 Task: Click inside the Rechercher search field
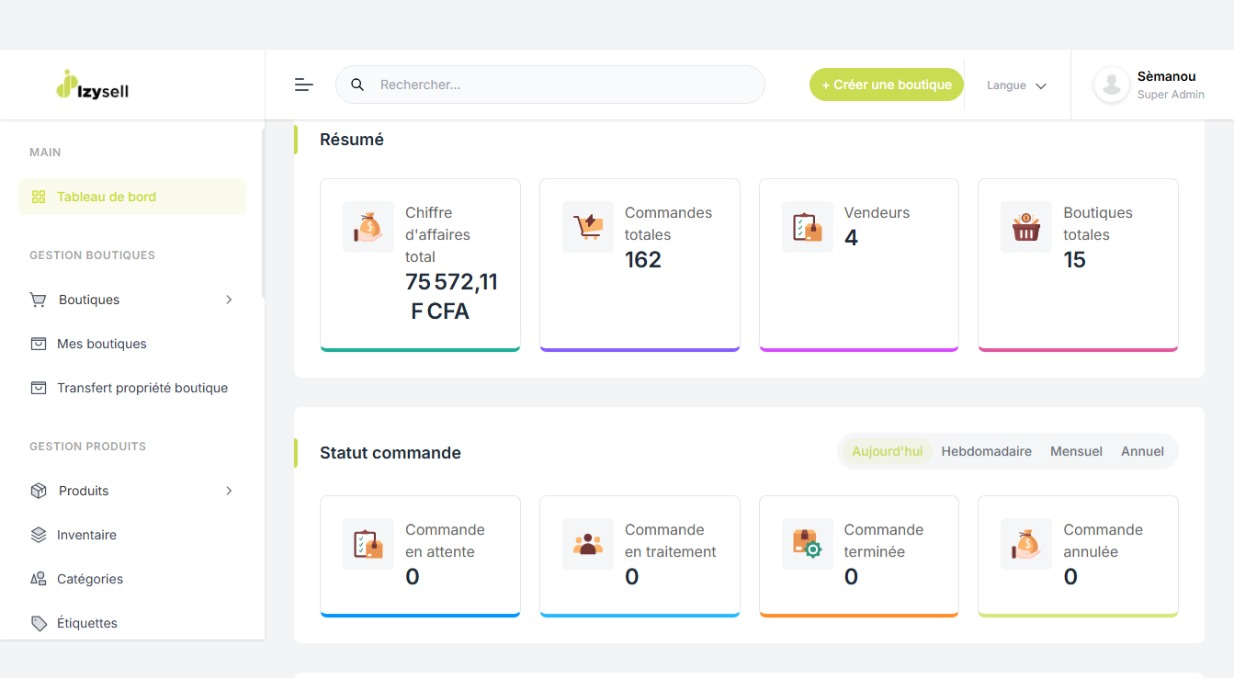click(550, 84)
